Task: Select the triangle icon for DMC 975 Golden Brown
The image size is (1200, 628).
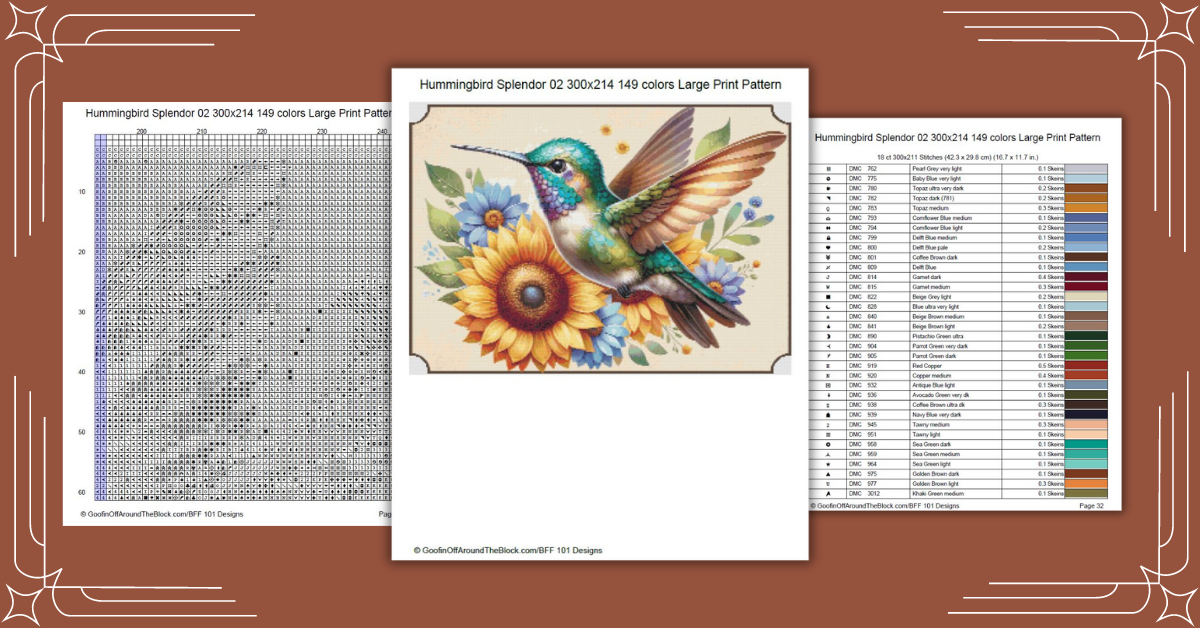Action: (828, 474)
